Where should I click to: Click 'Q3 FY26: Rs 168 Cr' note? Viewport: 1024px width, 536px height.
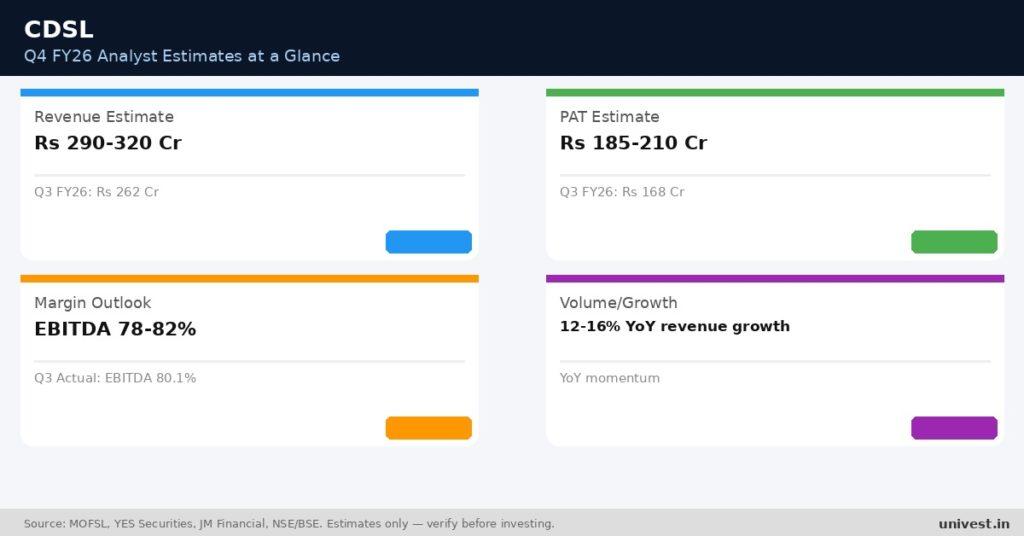point(622,192)
